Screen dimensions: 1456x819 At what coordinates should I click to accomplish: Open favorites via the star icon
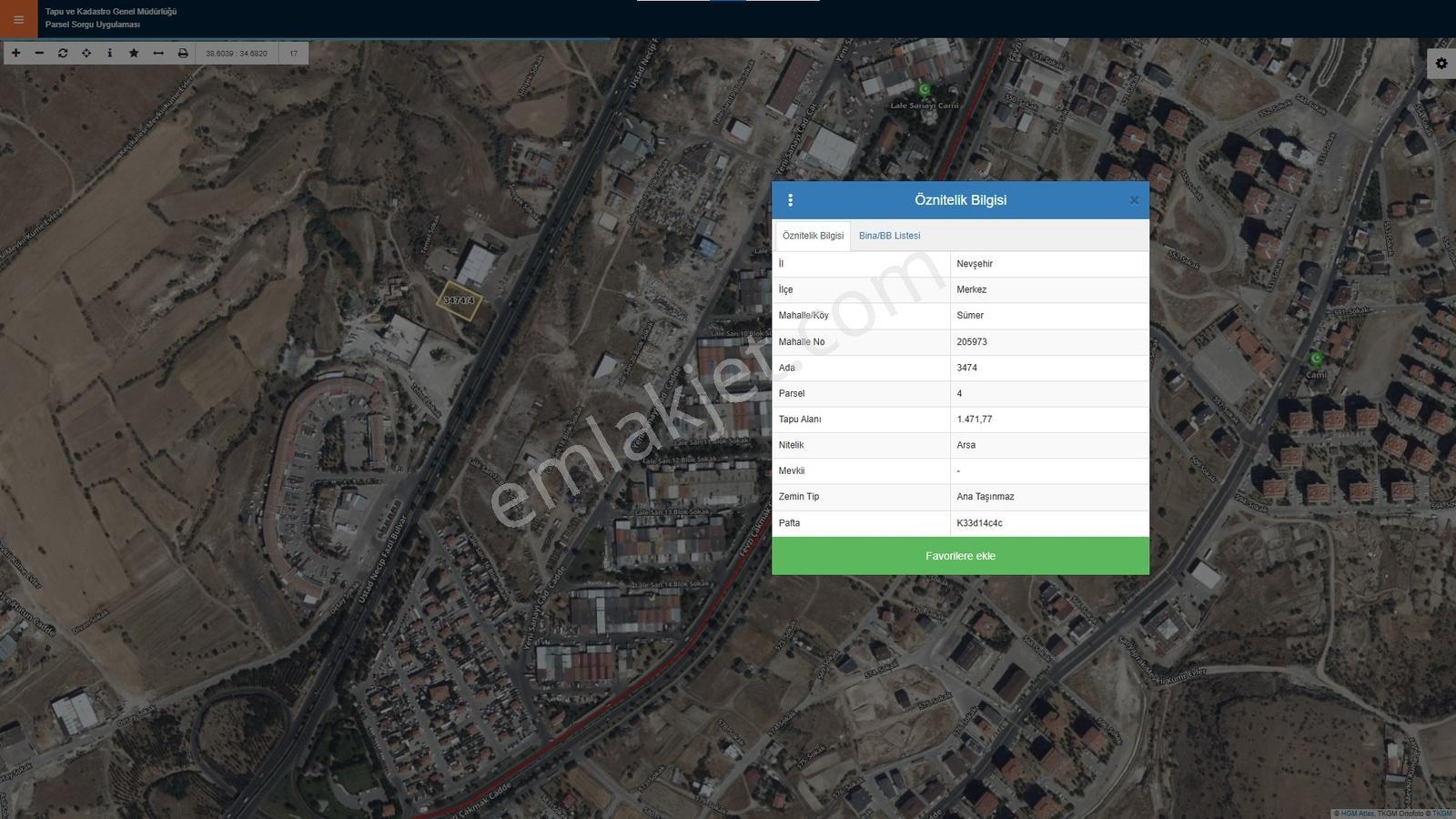pyautogui.click(x=134, y=53)
